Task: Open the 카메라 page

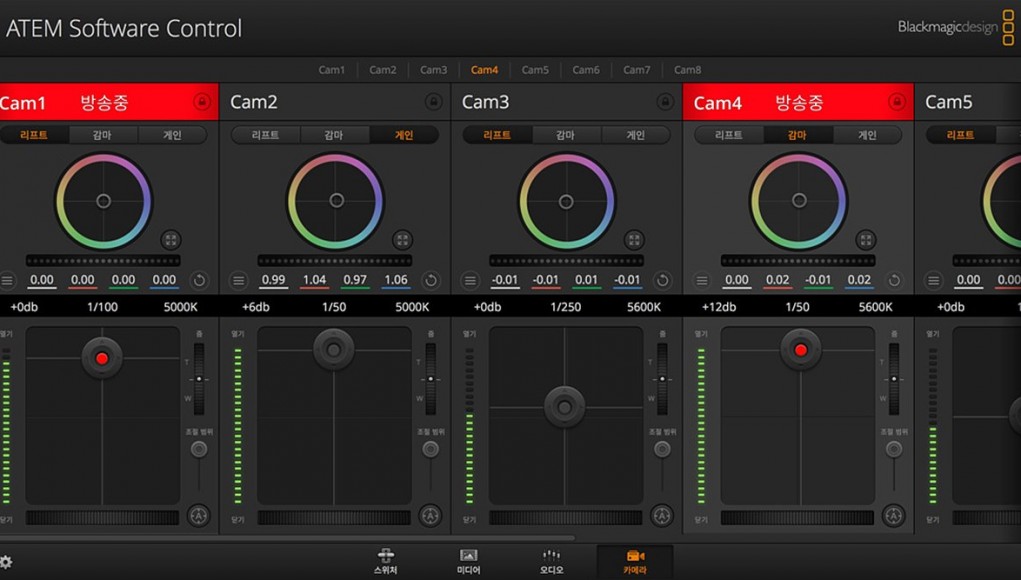Action: point(635,561)
